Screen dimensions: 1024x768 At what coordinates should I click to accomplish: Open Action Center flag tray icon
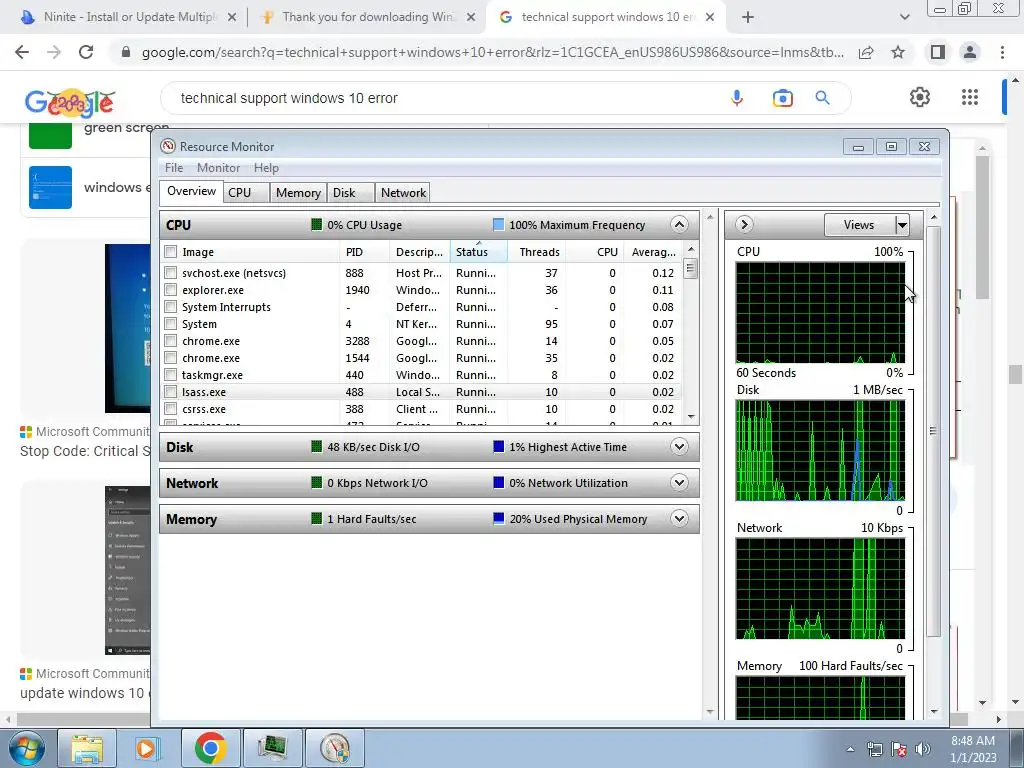point(899,749)
